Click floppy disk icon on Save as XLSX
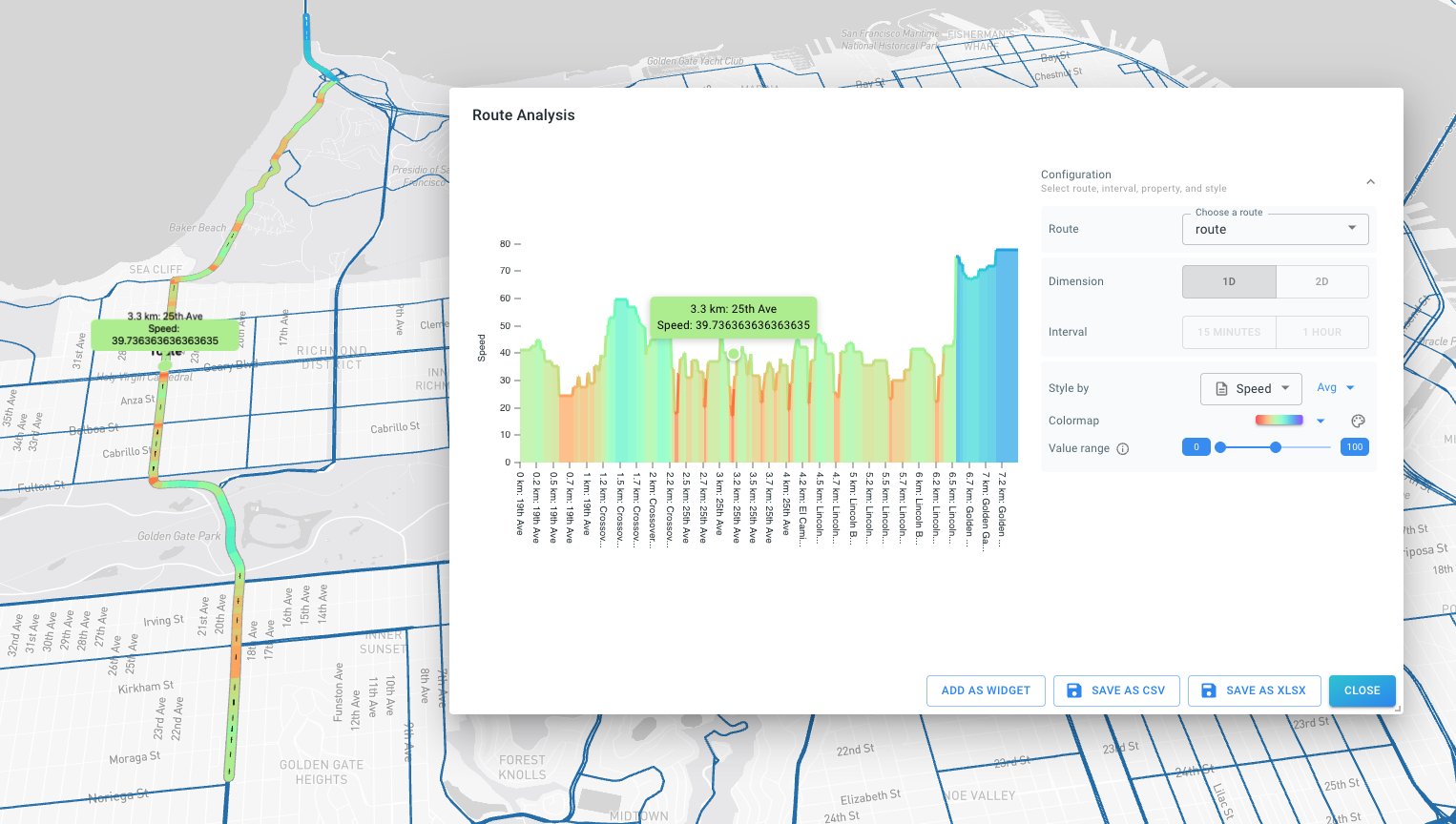Viewport: 1456px width, 824px height. pos(1208,690)
